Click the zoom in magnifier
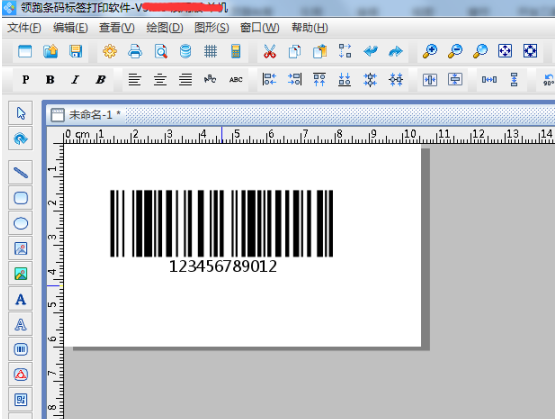The width and height of the screenshot is (558, 419). click(x=430, y=51)
